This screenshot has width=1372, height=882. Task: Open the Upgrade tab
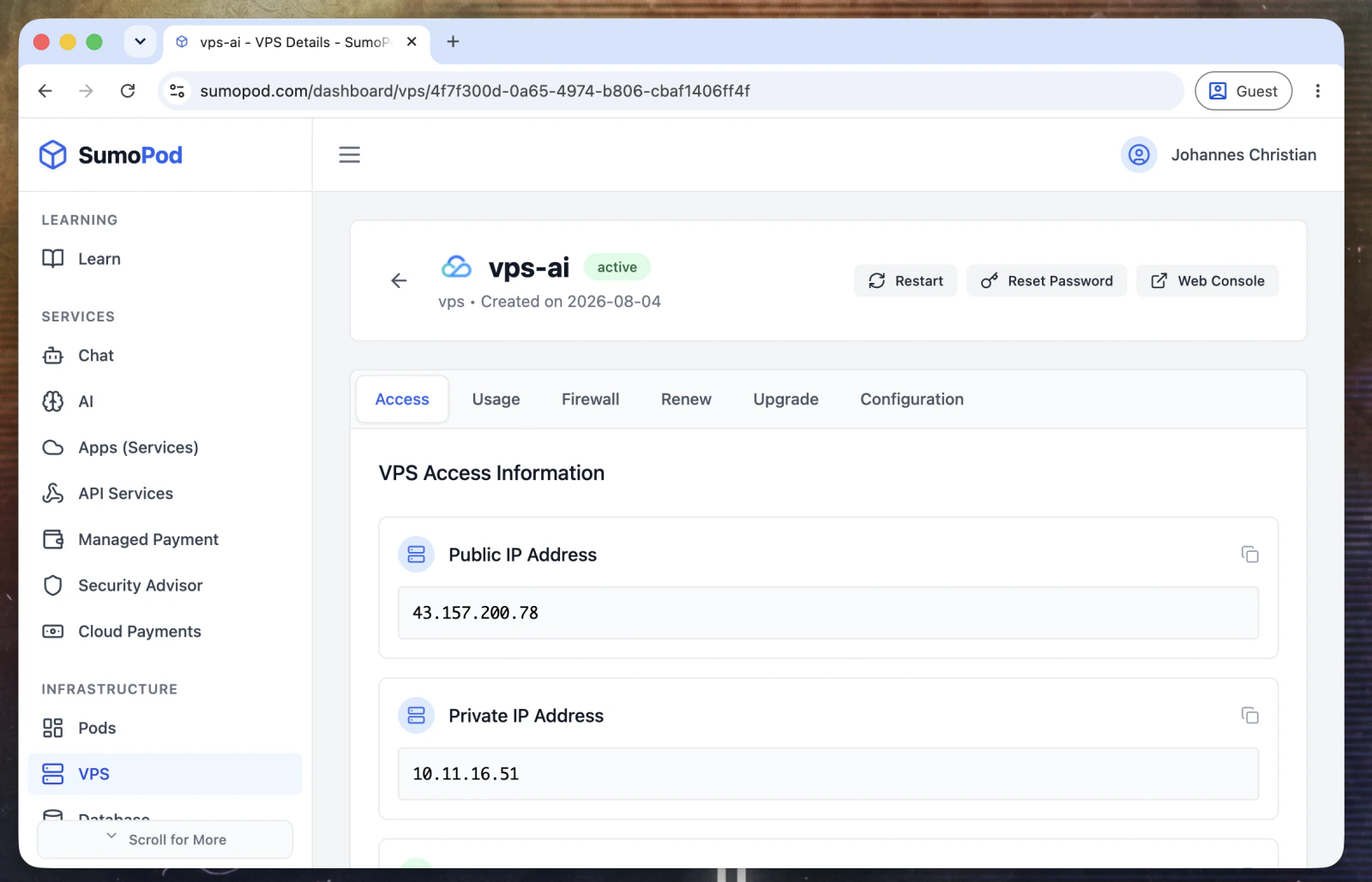785,399
